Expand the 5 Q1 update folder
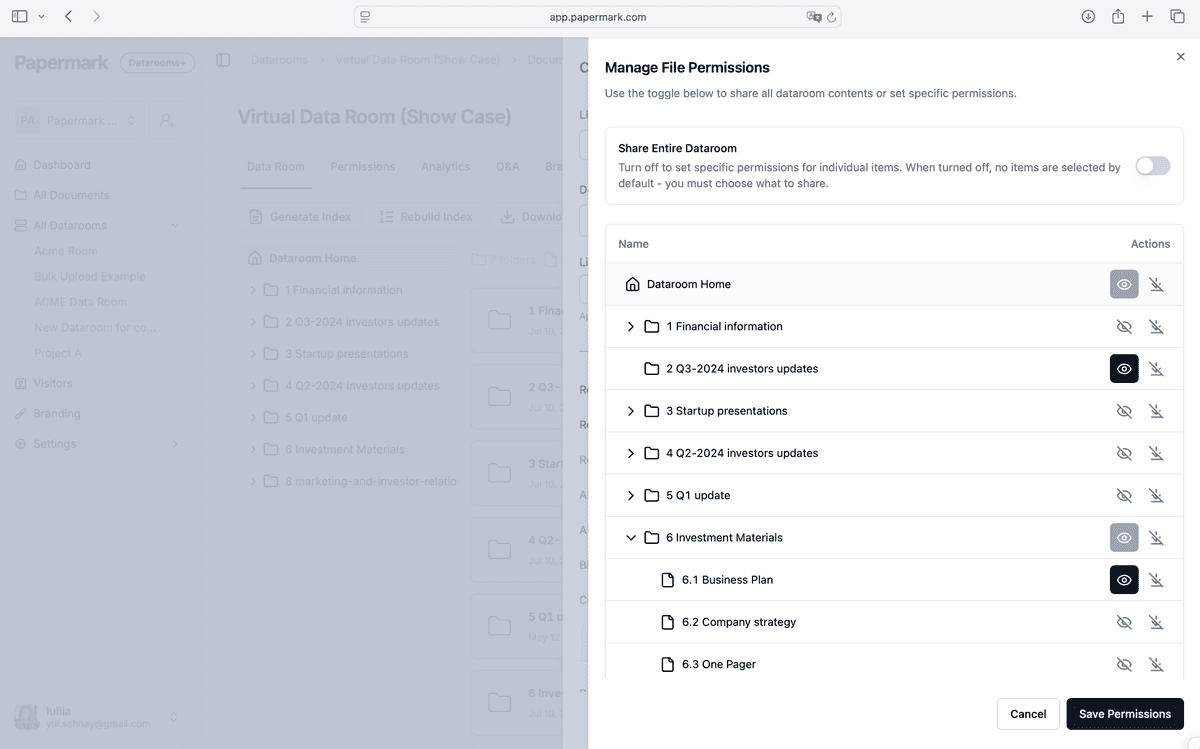1200x749 pixels. point(631,494)
